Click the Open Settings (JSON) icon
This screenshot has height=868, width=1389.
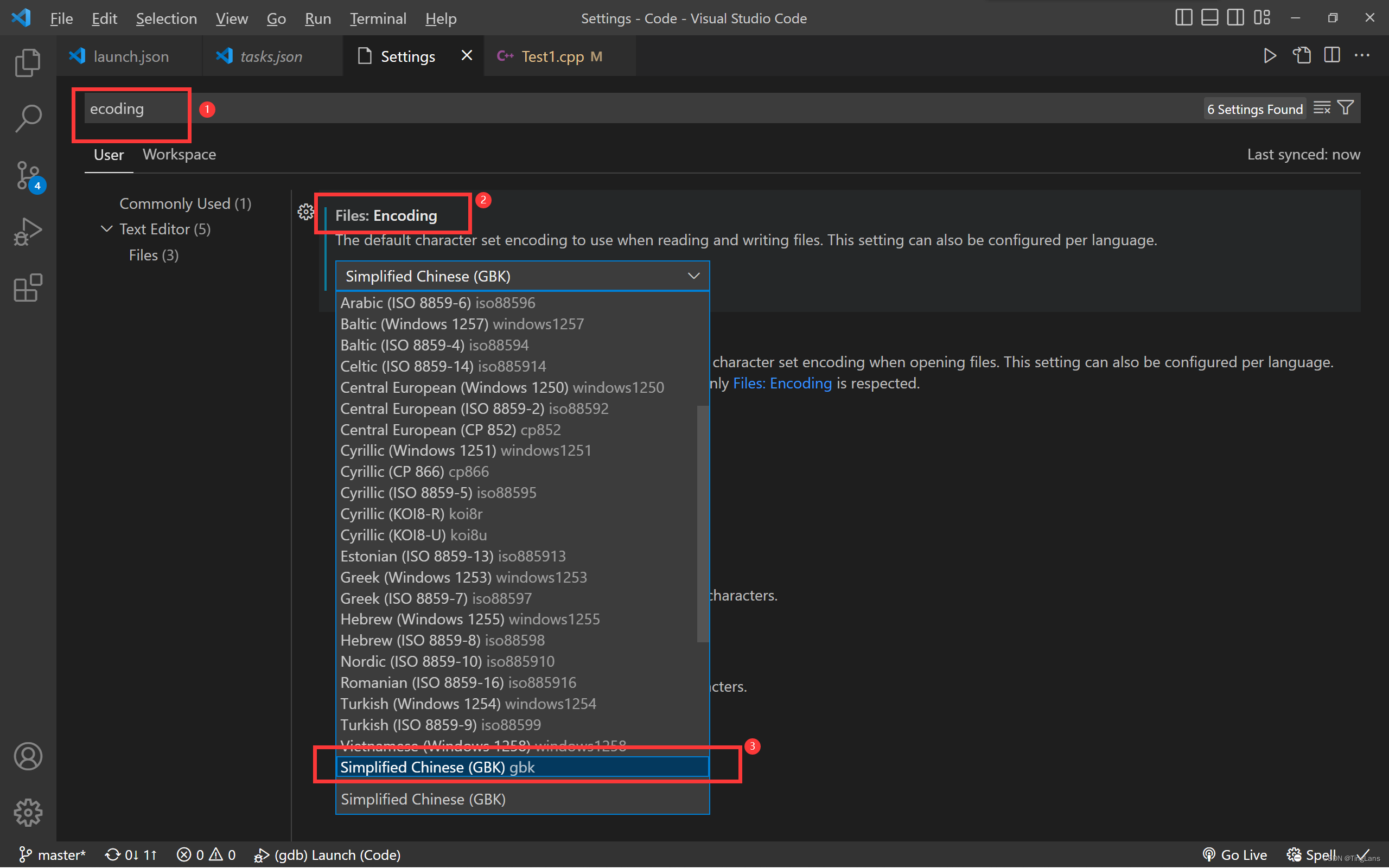click(x=1301, y=56)
